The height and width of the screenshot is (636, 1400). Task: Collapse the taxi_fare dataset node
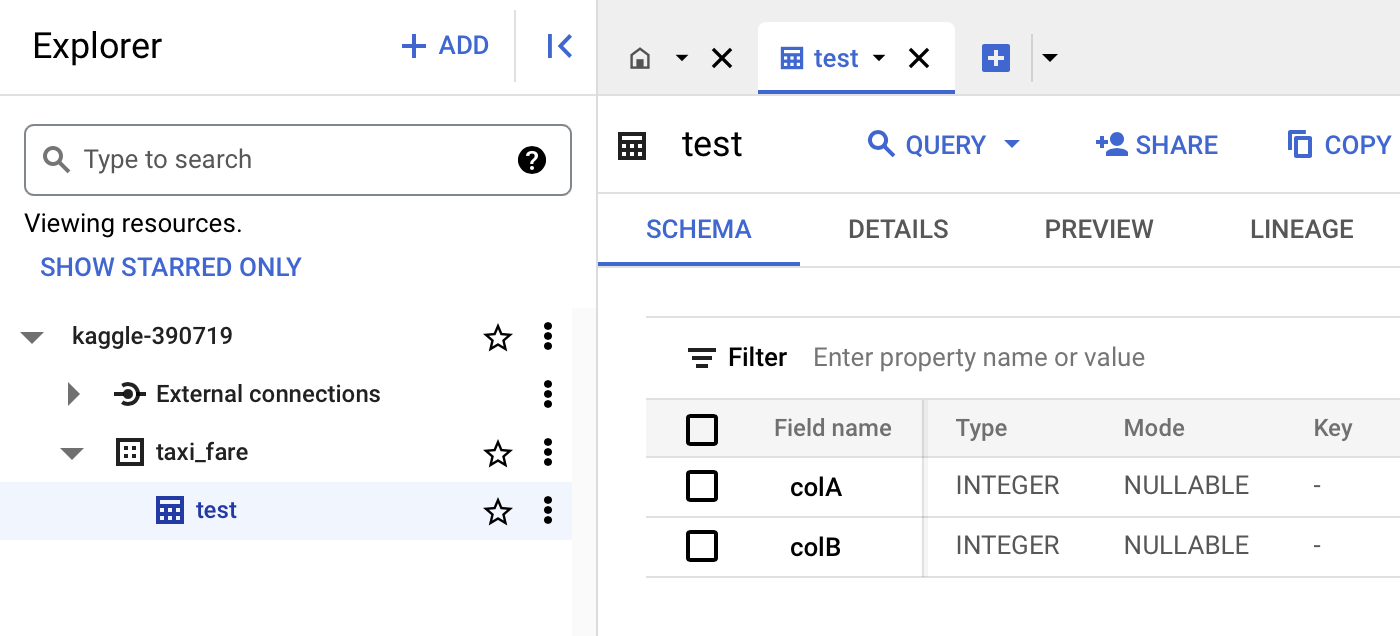pyautogui.click(x=72, y=454)
